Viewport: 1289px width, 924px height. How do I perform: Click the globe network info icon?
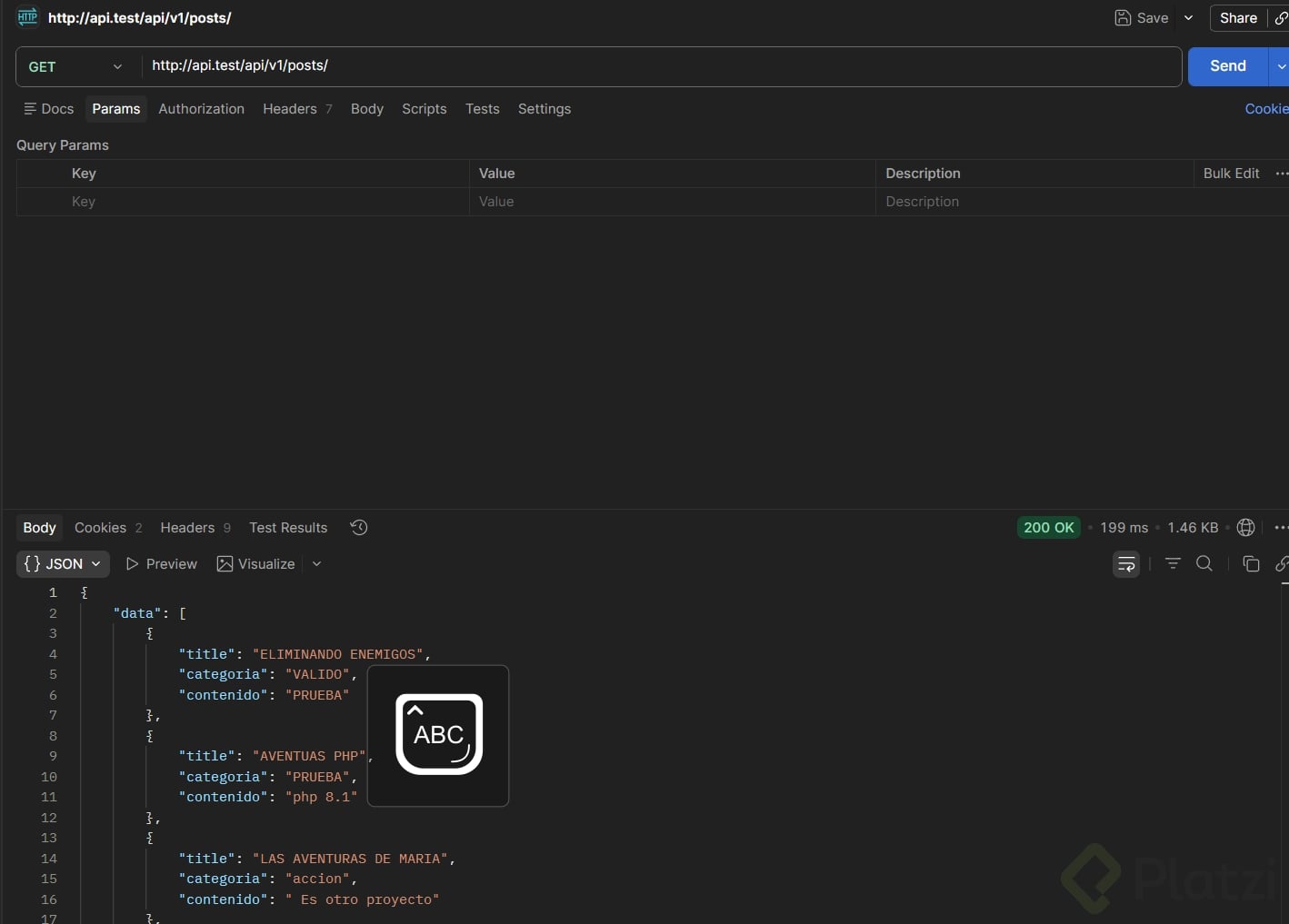pyautogui.click(x=1246, y=528)
